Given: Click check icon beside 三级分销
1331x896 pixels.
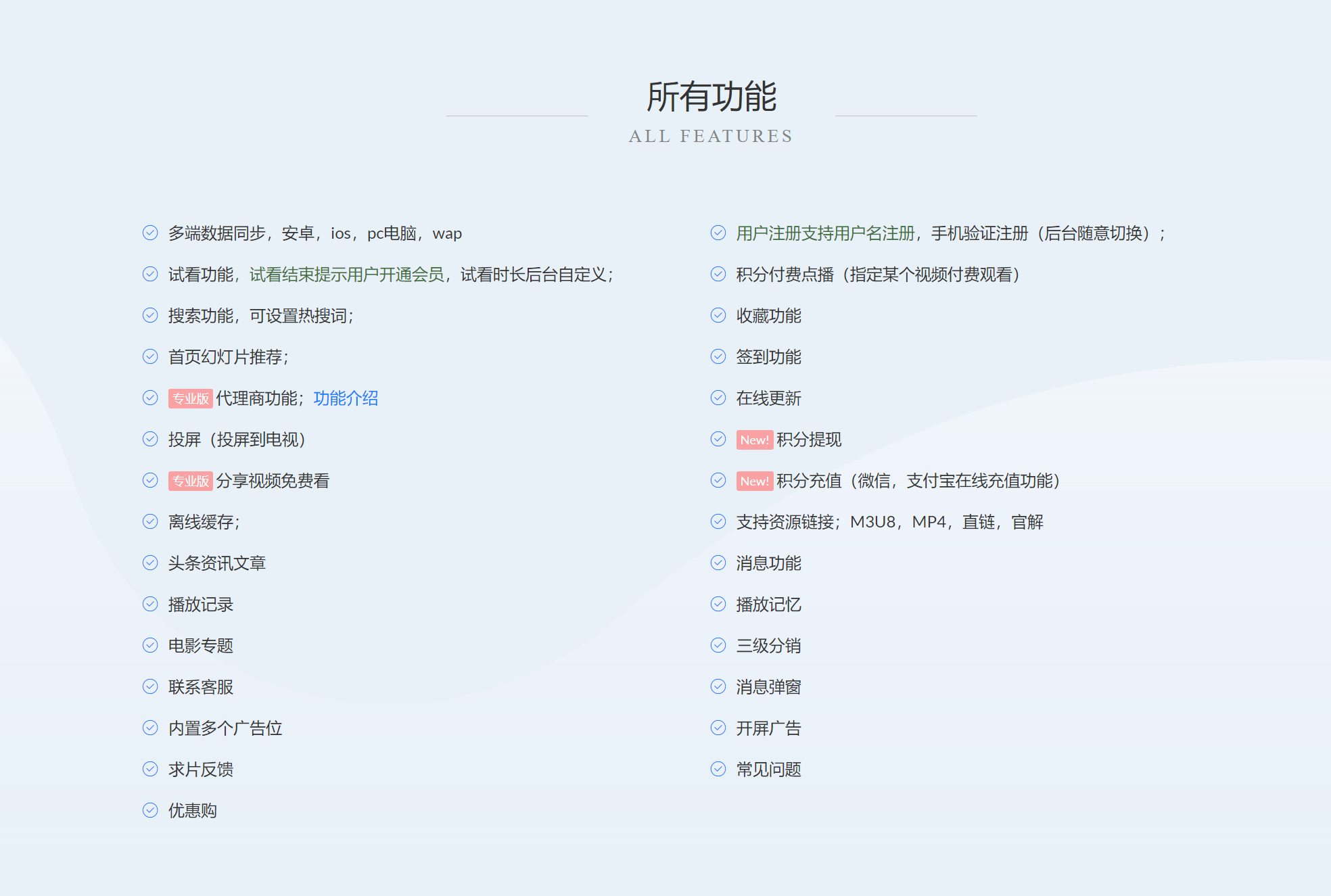Looking at the screenshot, I should click(718, 646).
